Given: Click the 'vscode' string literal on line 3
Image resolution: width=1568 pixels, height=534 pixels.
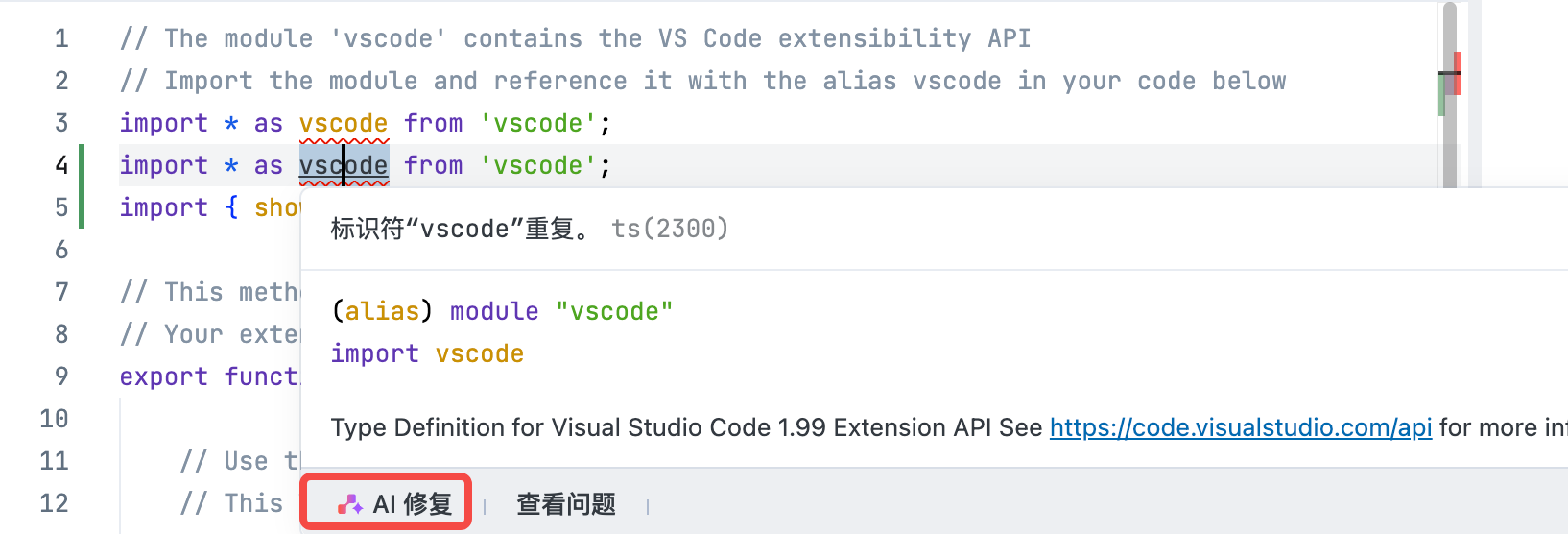Looking at the screenshot, I should tap(538, 124).
